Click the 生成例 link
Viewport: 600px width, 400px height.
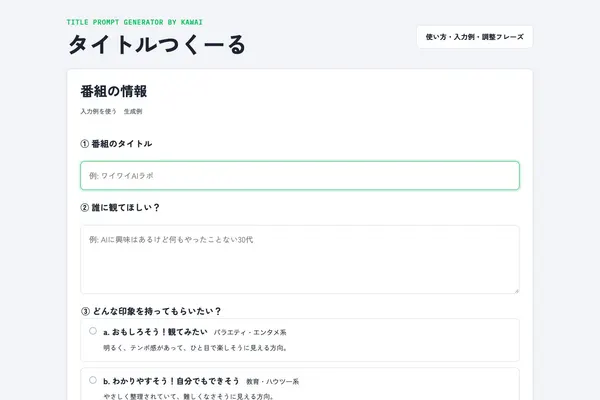(133, 111)
